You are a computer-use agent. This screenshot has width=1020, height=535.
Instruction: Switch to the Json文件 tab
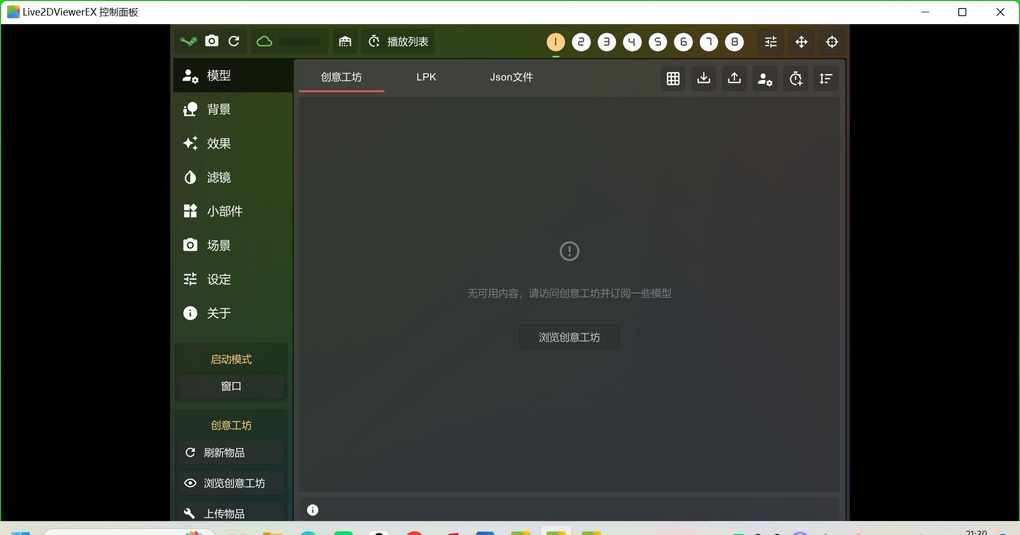coord(511,77)
